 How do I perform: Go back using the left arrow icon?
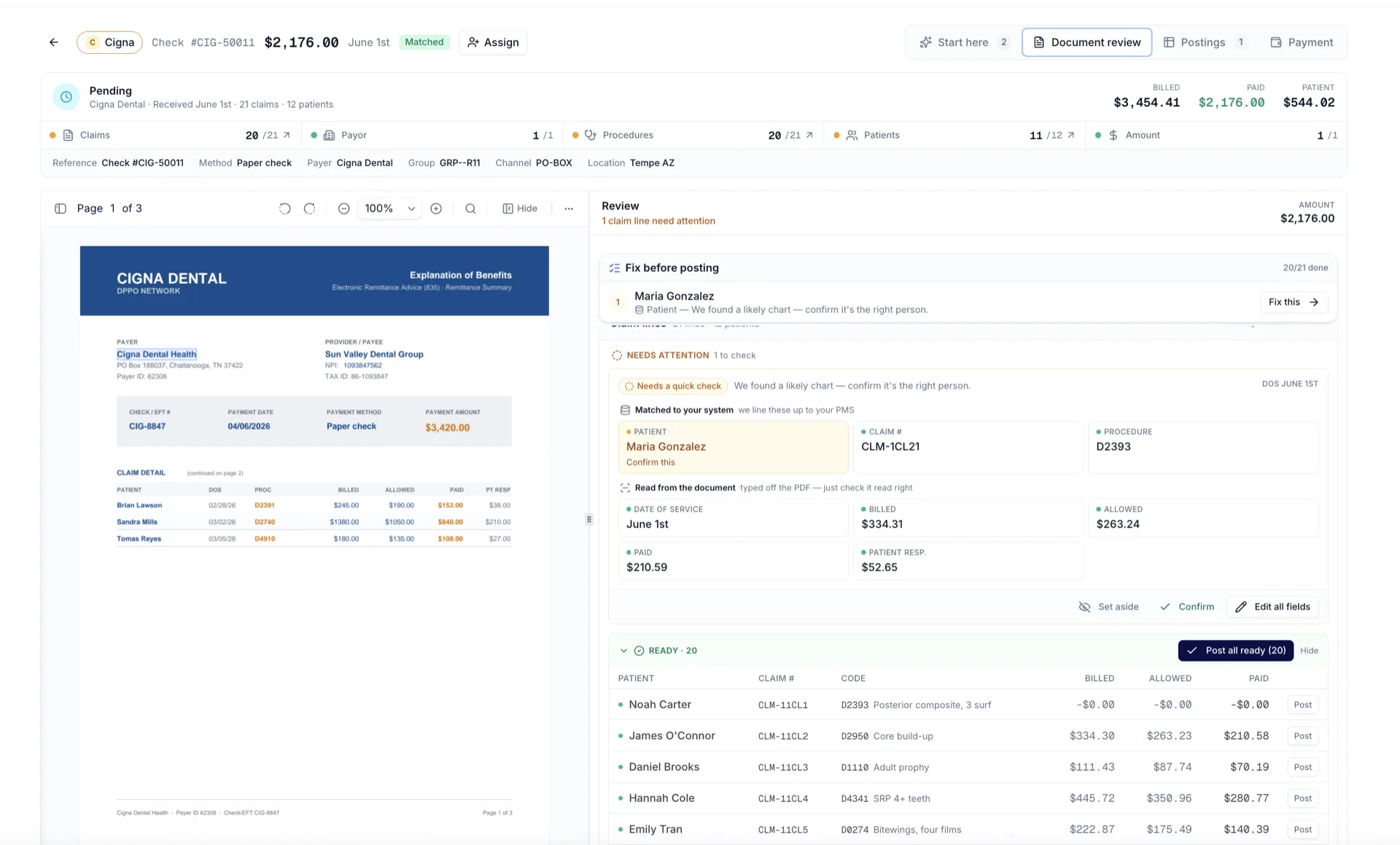coord(54,42)
